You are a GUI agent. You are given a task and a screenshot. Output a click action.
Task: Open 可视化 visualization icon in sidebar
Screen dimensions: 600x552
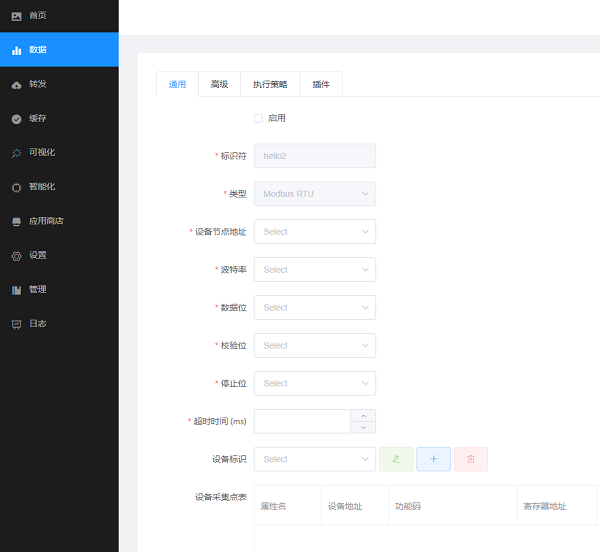(x=16, y=153)
